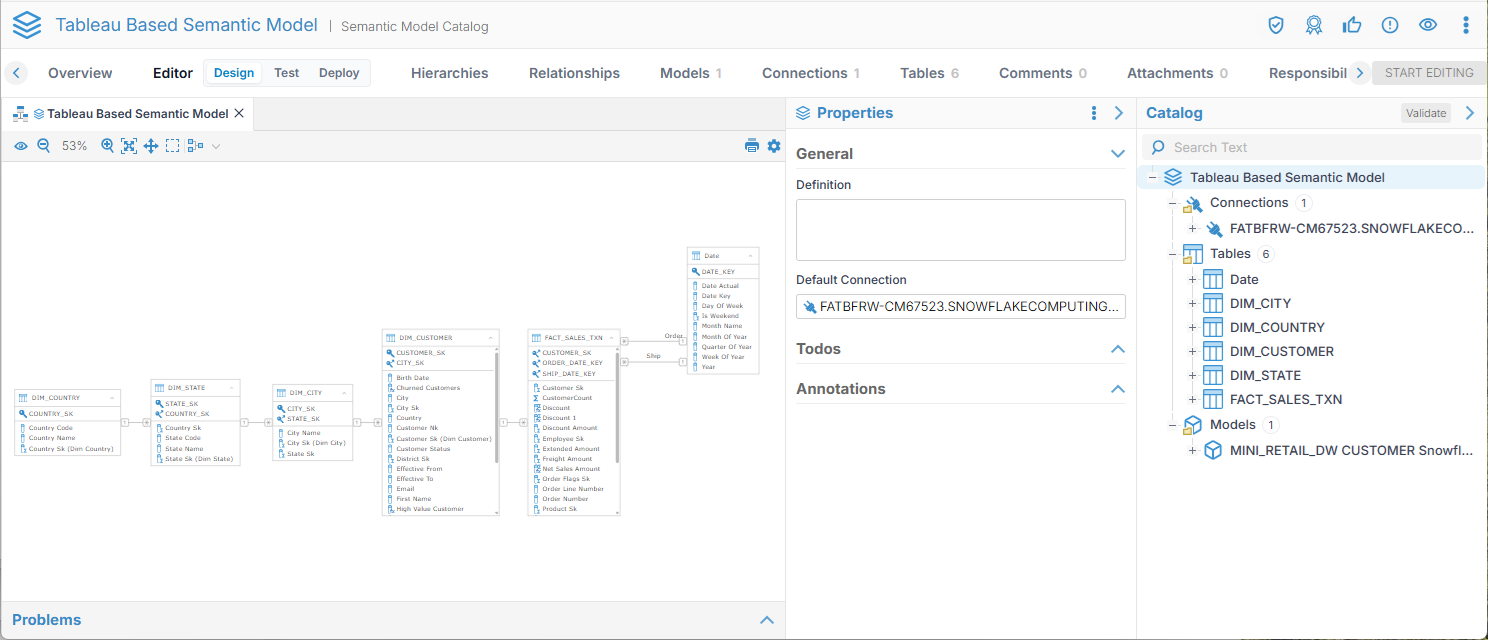Print the diagram using printer icon

tap(752, 146)
